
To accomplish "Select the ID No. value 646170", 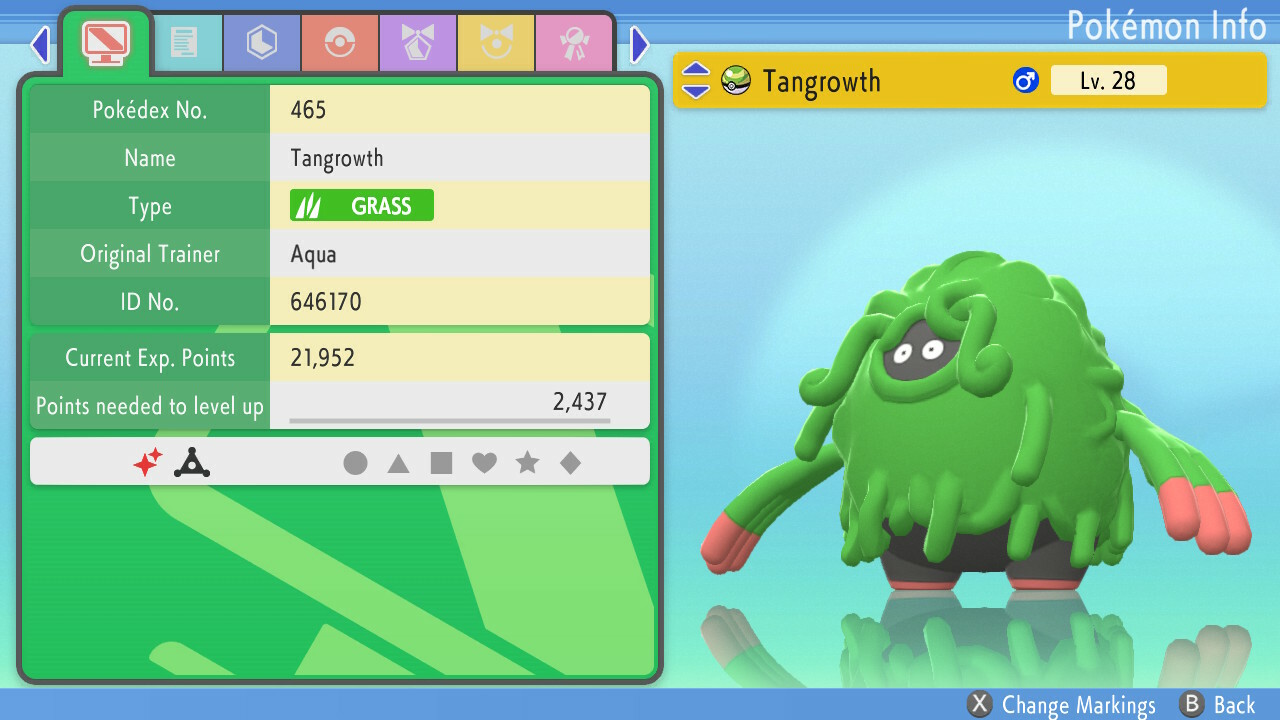I will coord(326,302).
